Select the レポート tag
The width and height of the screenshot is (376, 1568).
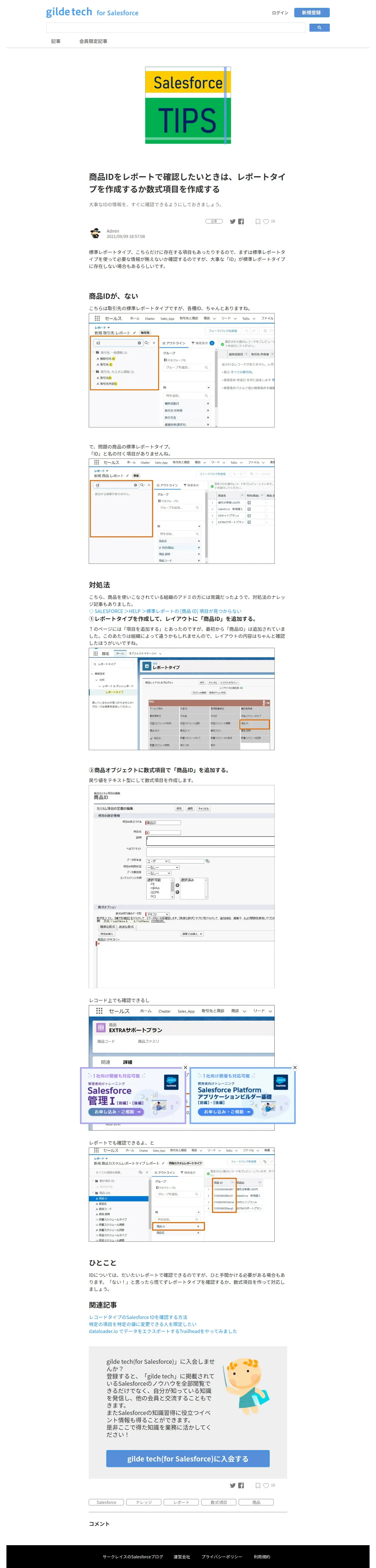181,1502
